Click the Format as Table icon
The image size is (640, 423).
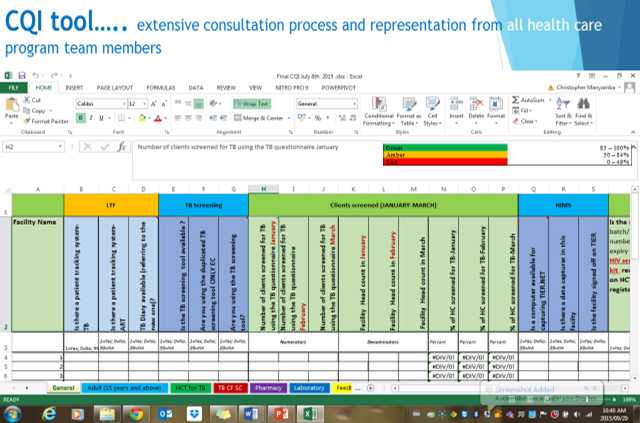[408, 111]
